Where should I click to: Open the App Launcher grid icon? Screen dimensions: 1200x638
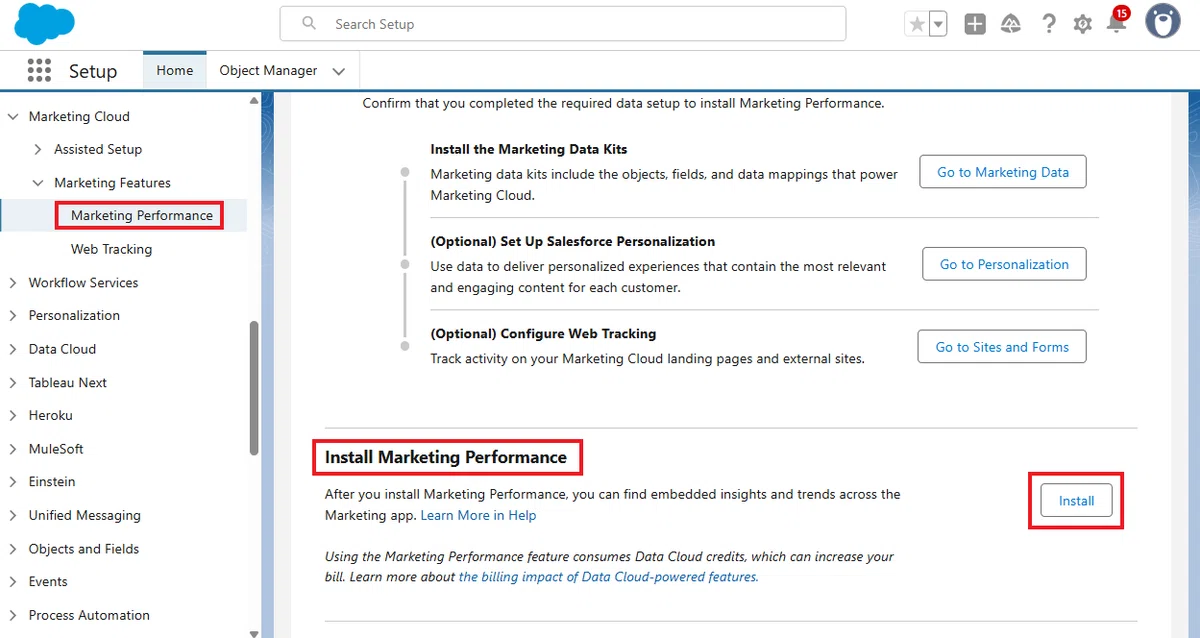pos(39,70)
